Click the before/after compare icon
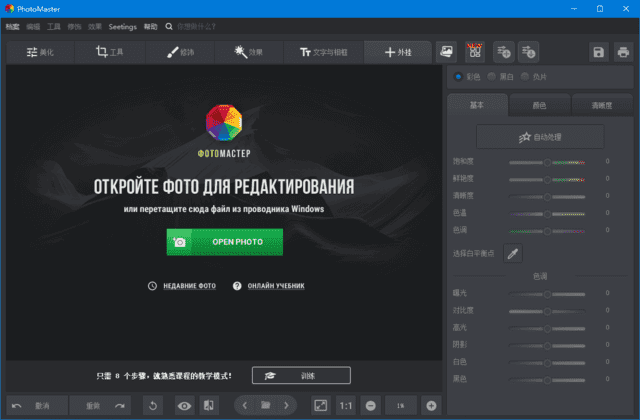Screen dimensions: 640x420 pos(208,405)
